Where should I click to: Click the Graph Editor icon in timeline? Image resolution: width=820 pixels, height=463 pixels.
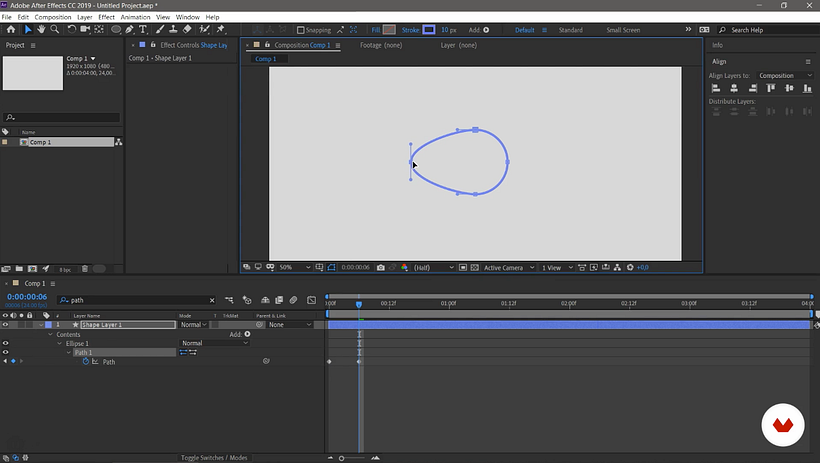click(x=311, y=300)
